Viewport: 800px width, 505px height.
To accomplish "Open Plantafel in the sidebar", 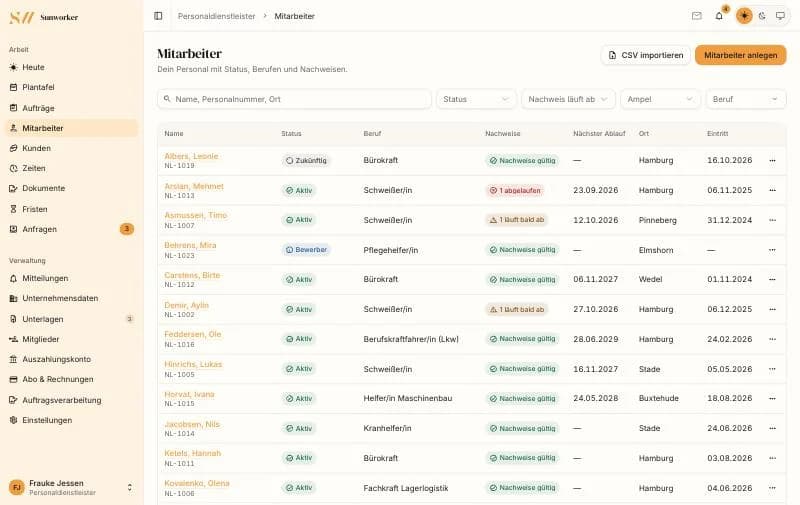I will 71,87.
